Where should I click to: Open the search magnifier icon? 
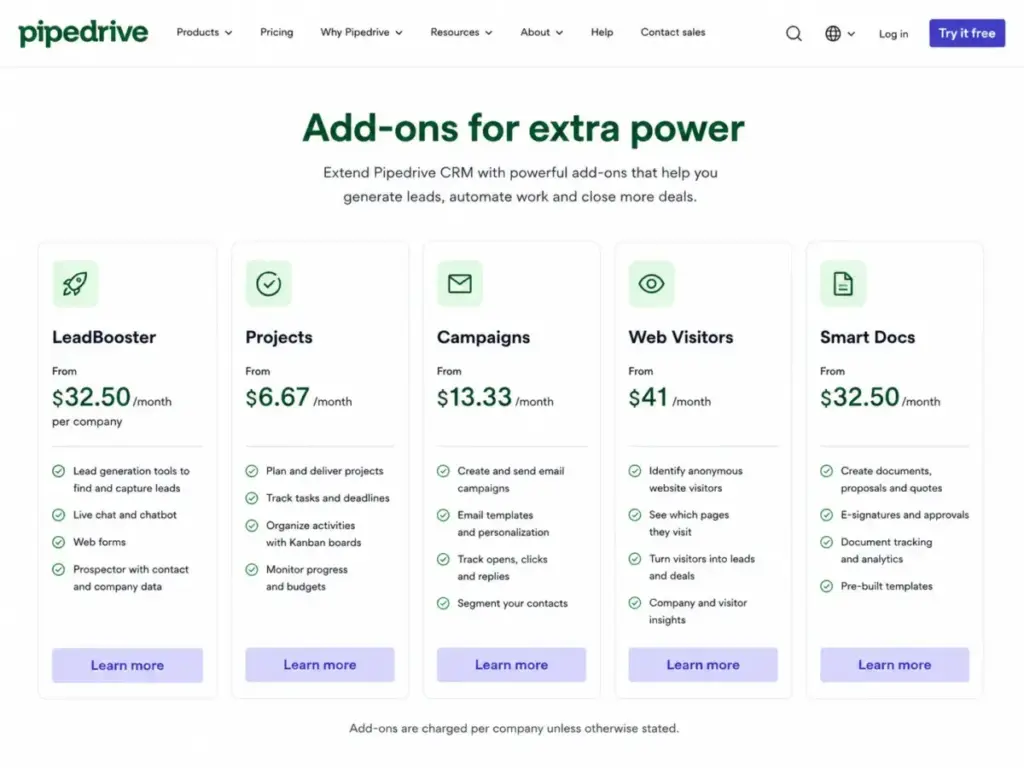pyautogui.click(x=793, y=33)
